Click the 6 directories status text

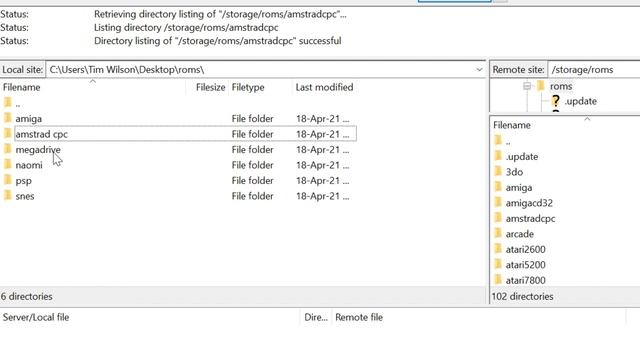click(27, 297)
